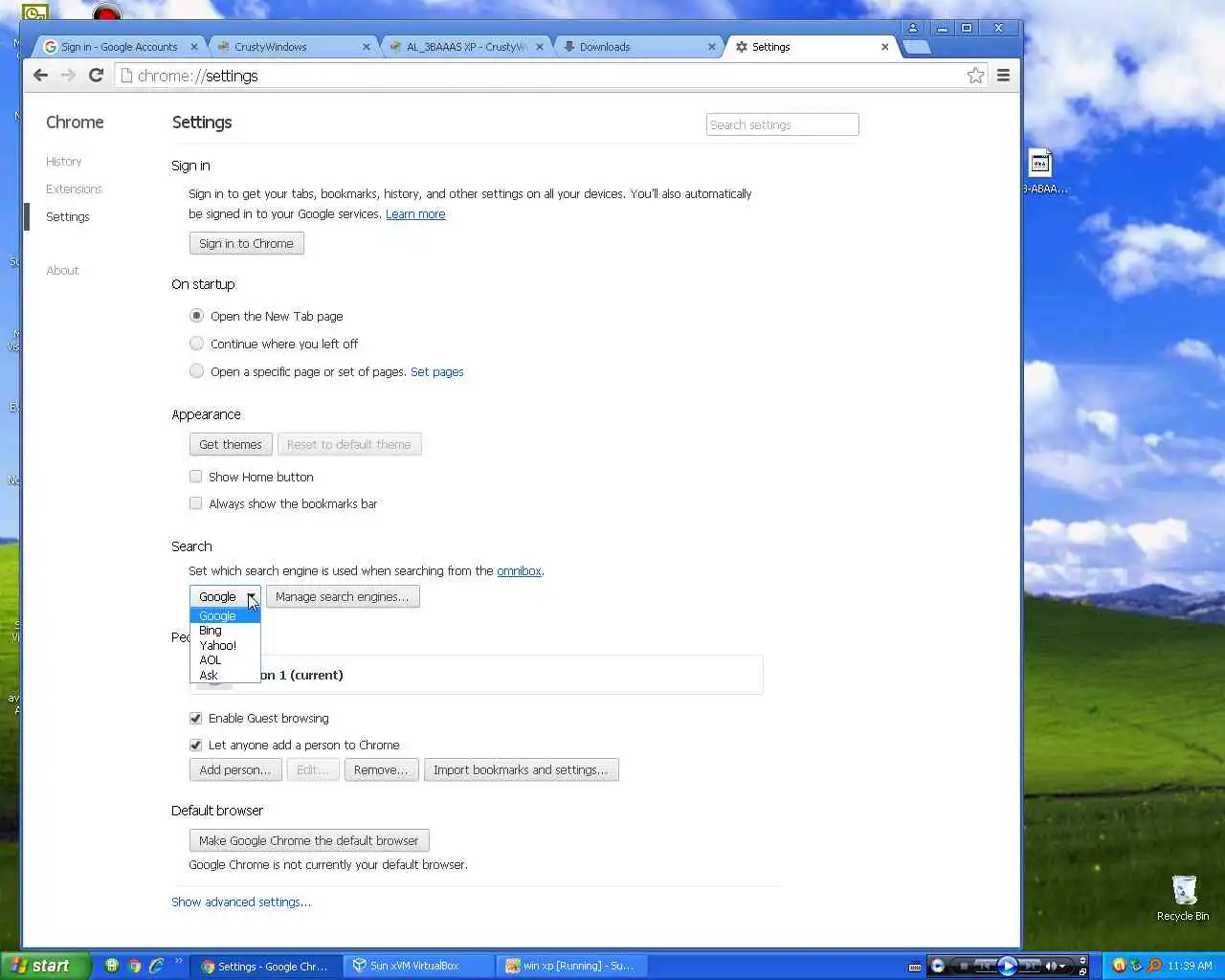Switch to Sign in - Google Accounts tab
This screenshot has height=980, width=1225.
(119, 46)
